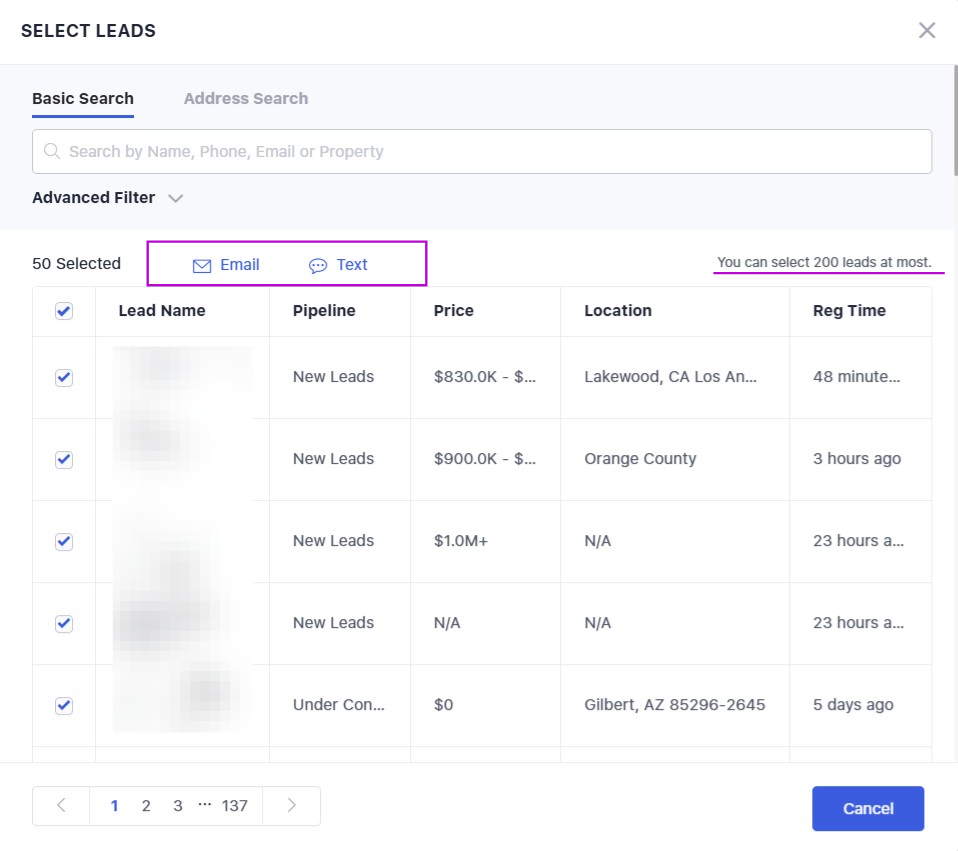Screen dimensions: 958x851
Task: Open page 137 in pagination
Action: tap(235, 806)
